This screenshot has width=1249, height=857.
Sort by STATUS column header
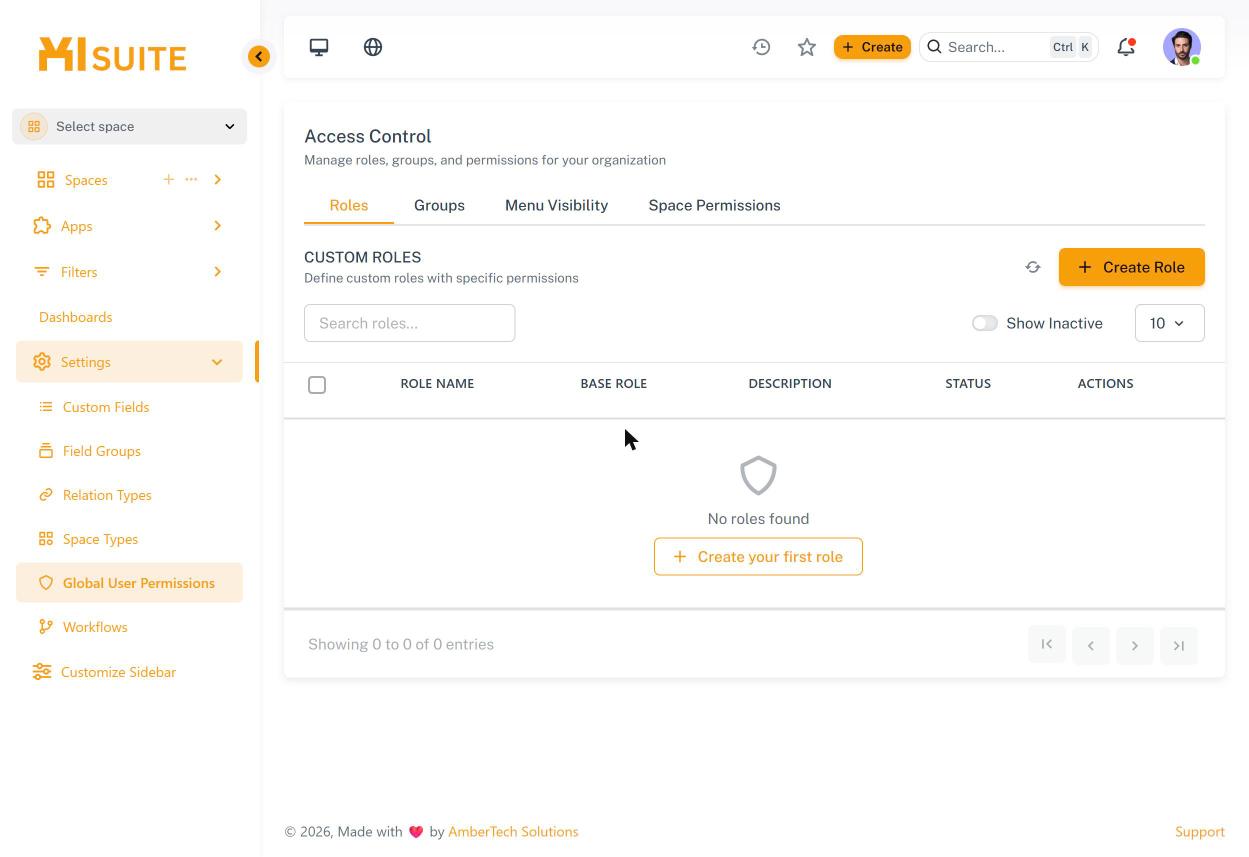click(x=968, y=384)
